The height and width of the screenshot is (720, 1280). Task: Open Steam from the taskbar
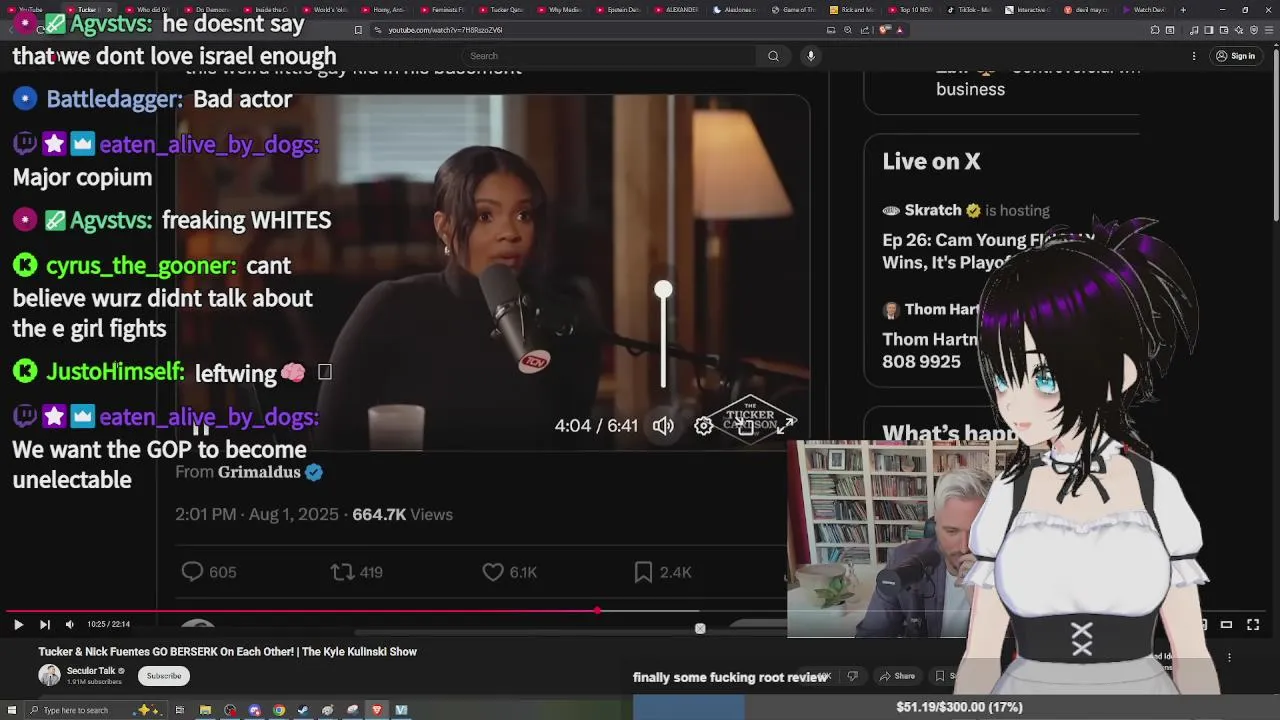[x=303, y=710]
